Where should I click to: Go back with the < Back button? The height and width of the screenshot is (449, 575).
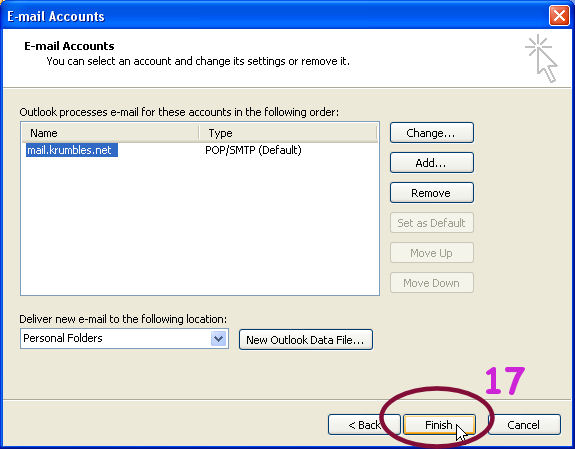tap(364, 425)
